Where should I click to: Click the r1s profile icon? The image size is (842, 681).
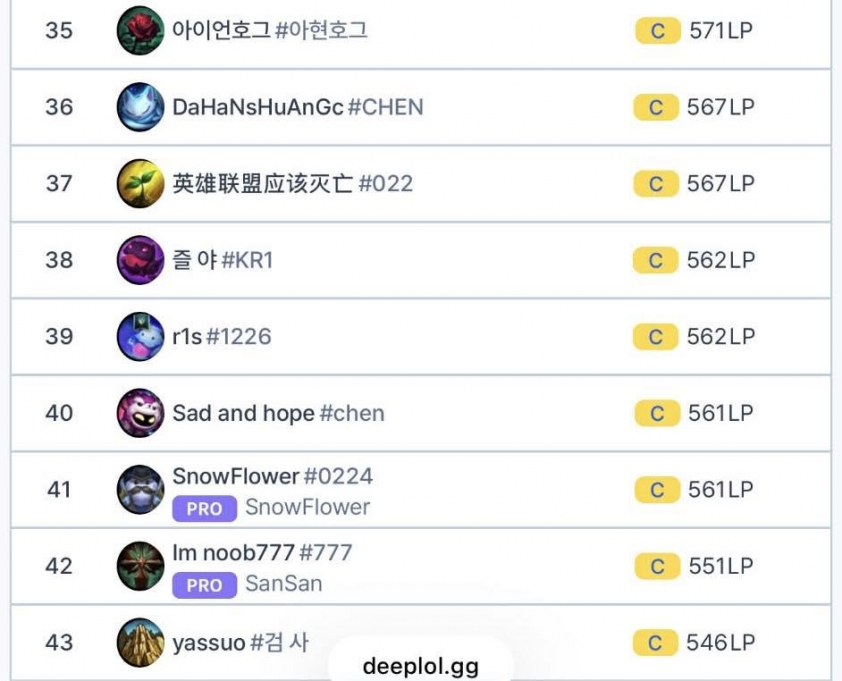140,337
